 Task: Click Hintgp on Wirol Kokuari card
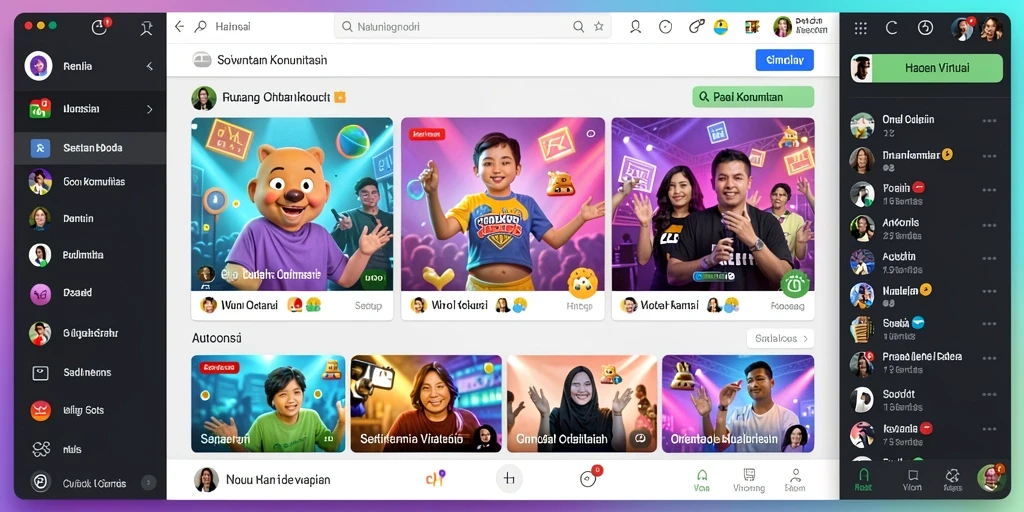579,305
